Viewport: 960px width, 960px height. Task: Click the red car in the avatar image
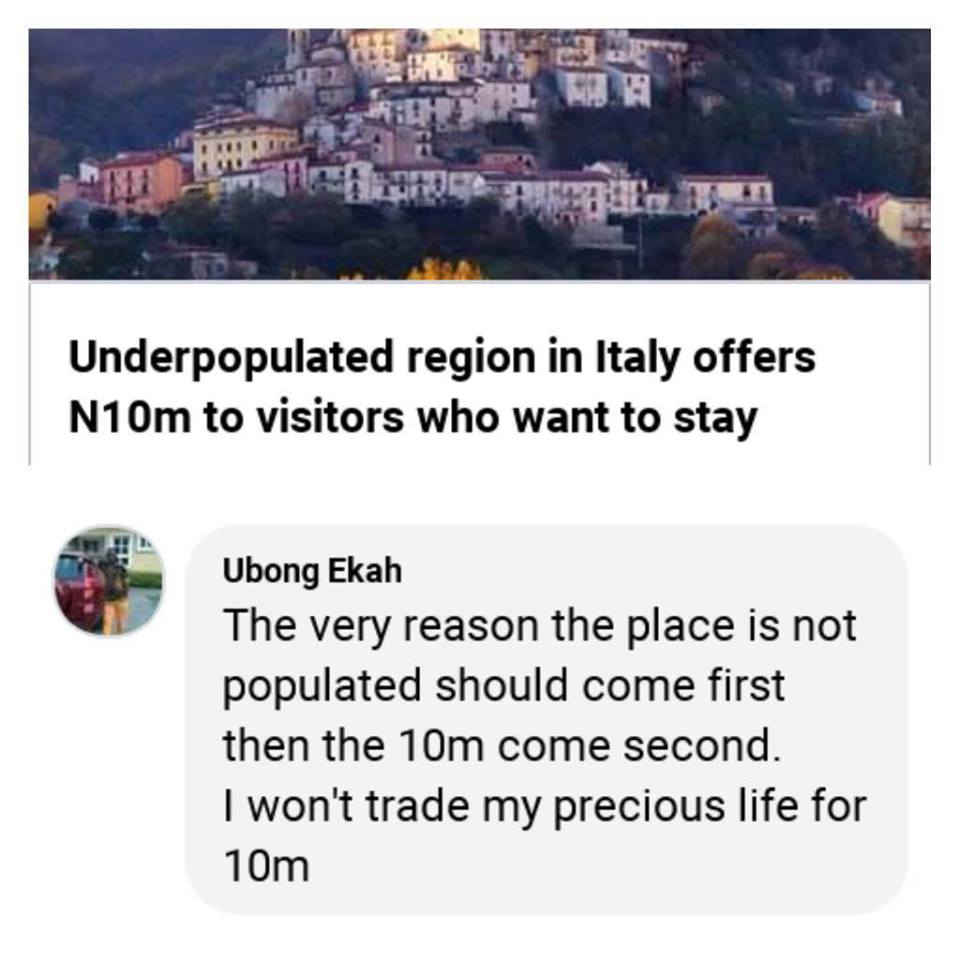click(76, 591)
